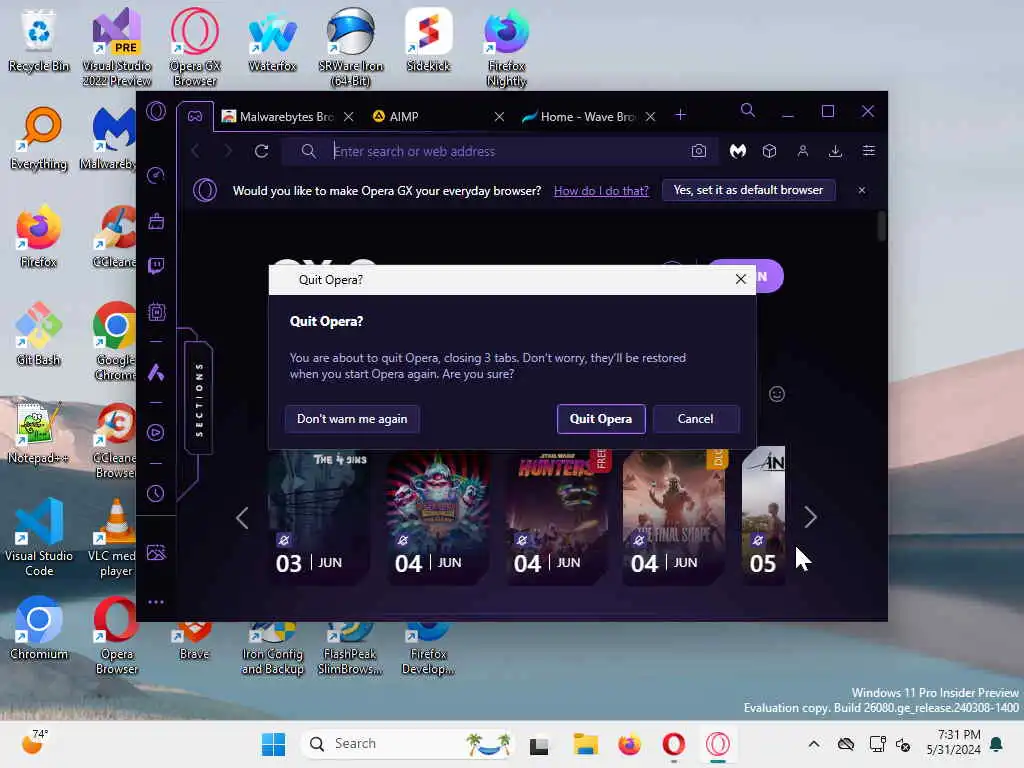Click the 'How do I do that?' link
Screen dimensions: 1024x768
[601, 191]
